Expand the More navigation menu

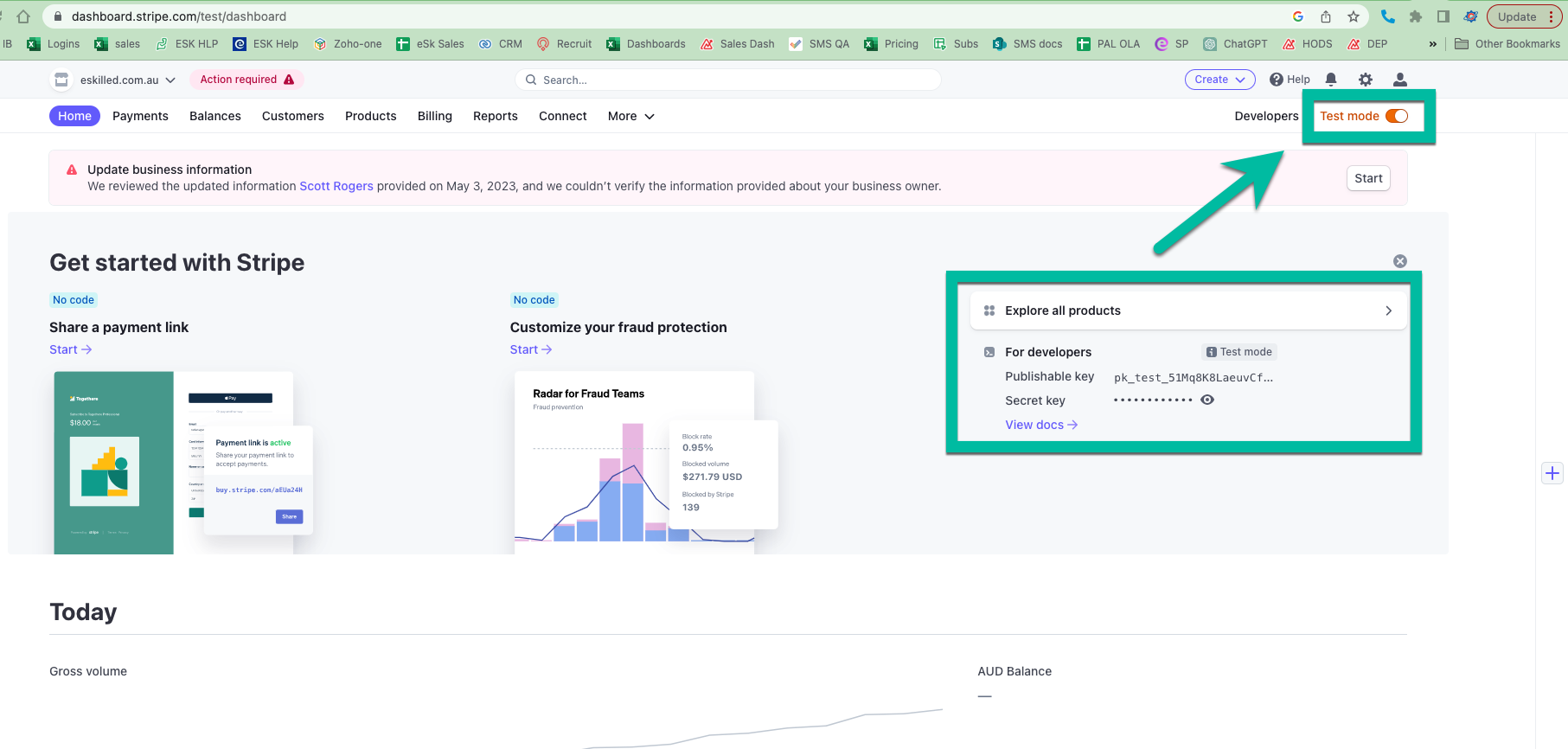pos(630,116)
